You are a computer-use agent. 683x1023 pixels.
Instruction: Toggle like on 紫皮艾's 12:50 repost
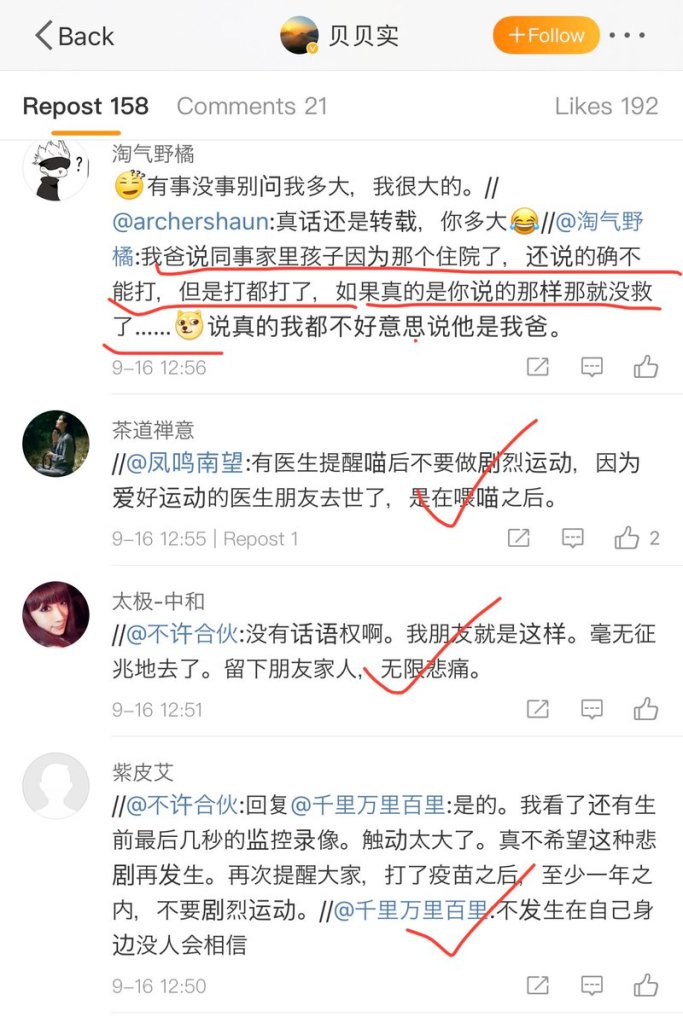646,985
